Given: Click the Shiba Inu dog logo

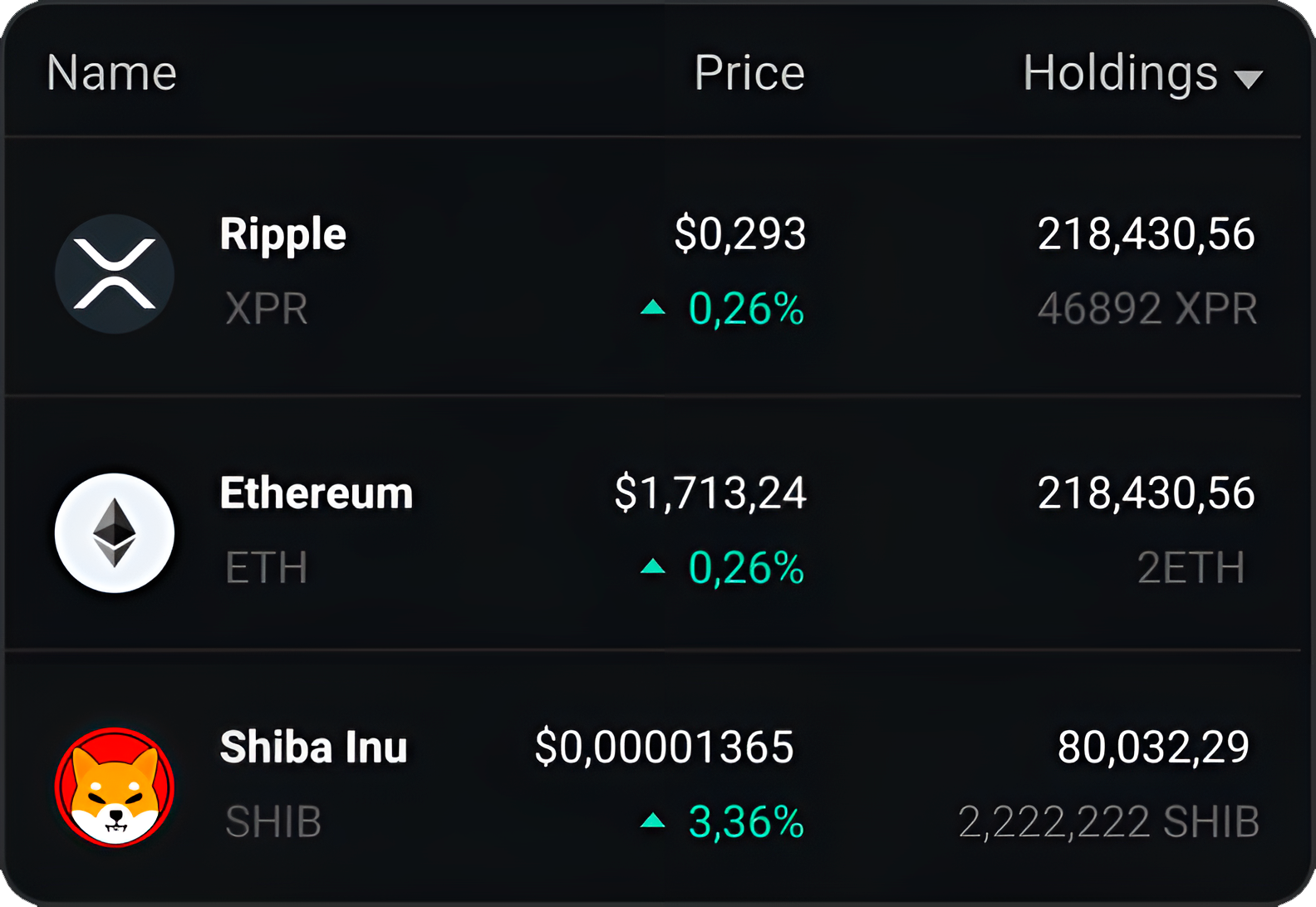Looking at the screenshot, I should click(115, 787).
